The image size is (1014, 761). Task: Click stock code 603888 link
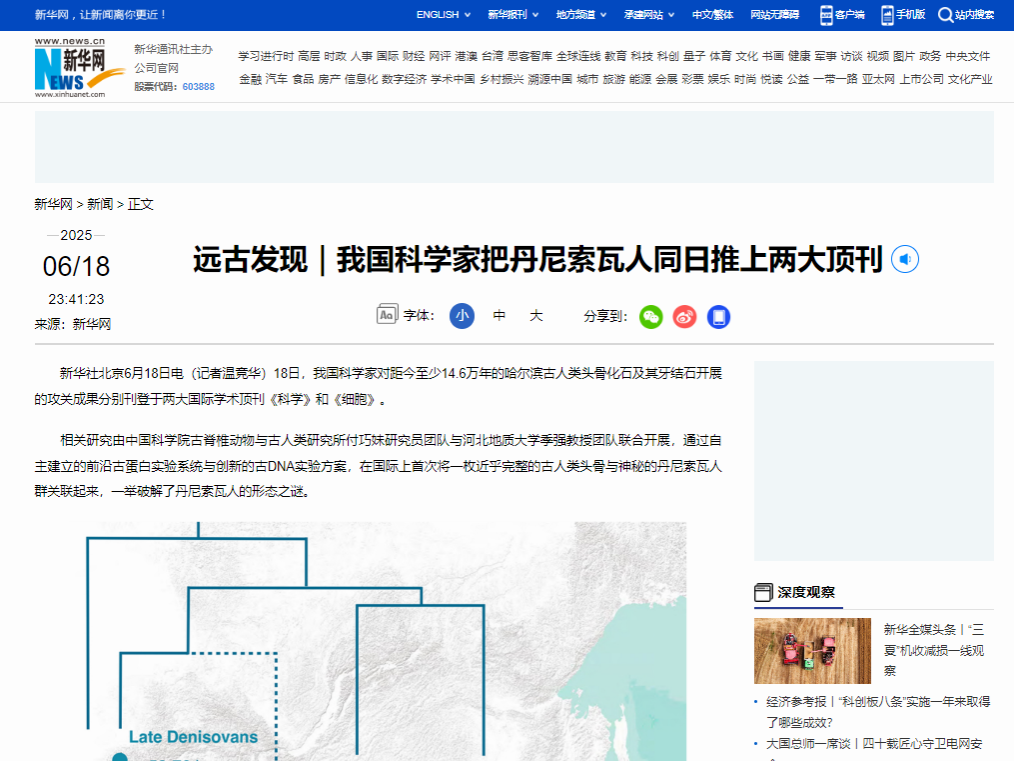(198, 87)
